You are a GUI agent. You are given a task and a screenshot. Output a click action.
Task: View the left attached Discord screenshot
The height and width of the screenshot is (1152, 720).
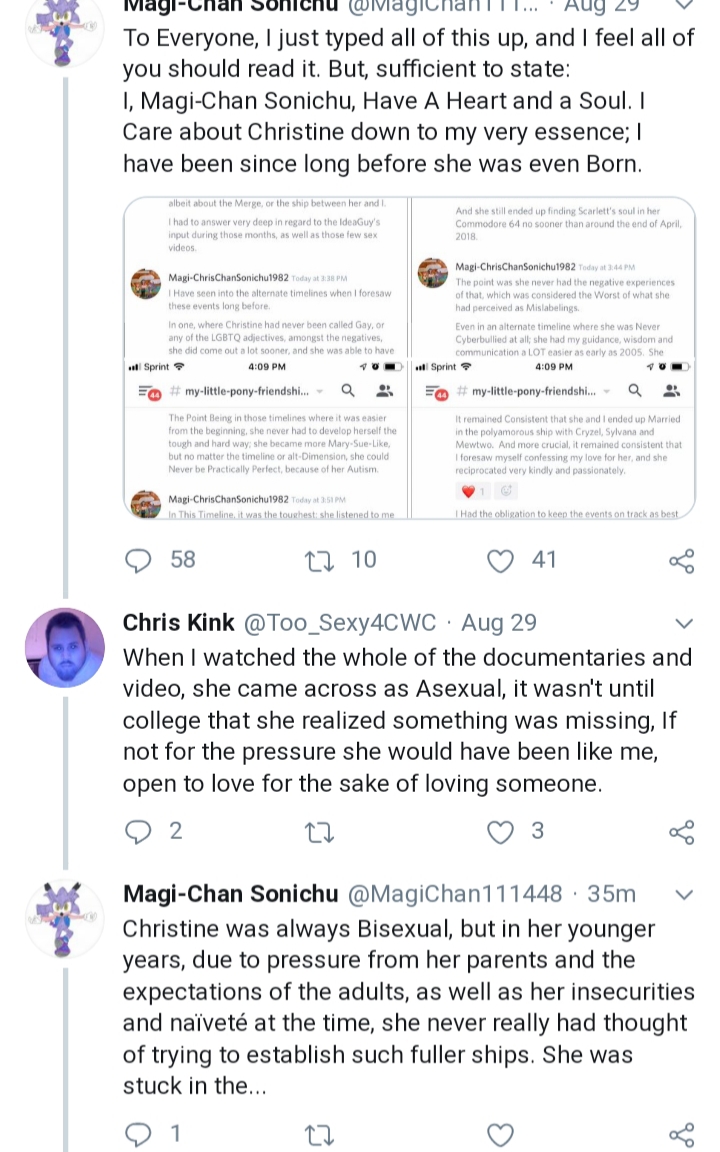point(266,358)
